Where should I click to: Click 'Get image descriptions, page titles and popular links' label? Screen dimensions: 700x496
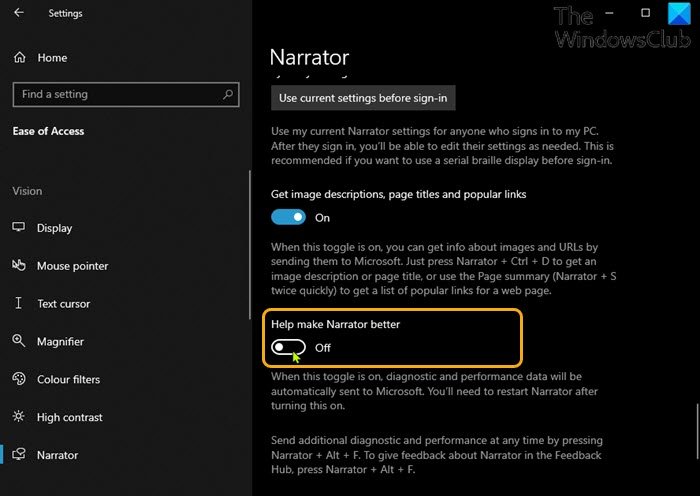(x=398, y=194)
